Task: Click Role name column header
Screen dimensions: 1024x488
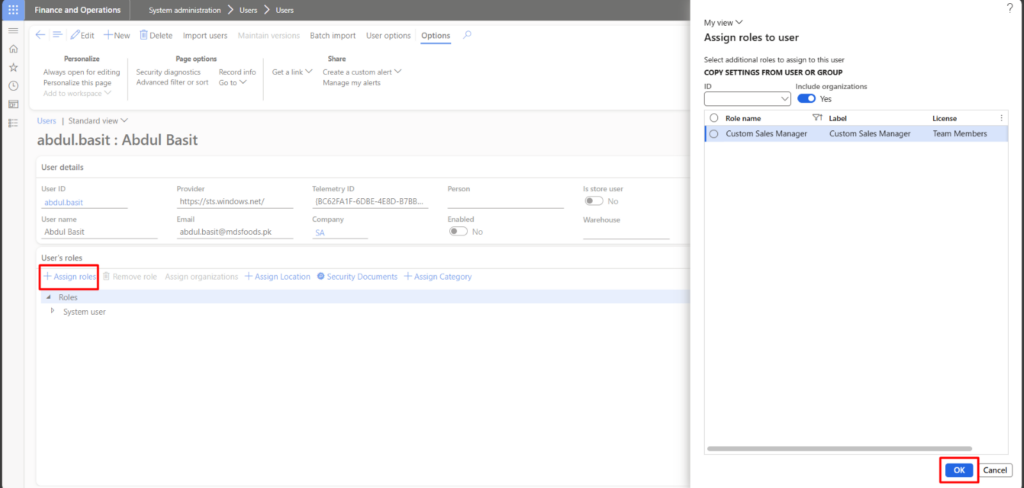Action: (743, 118)
